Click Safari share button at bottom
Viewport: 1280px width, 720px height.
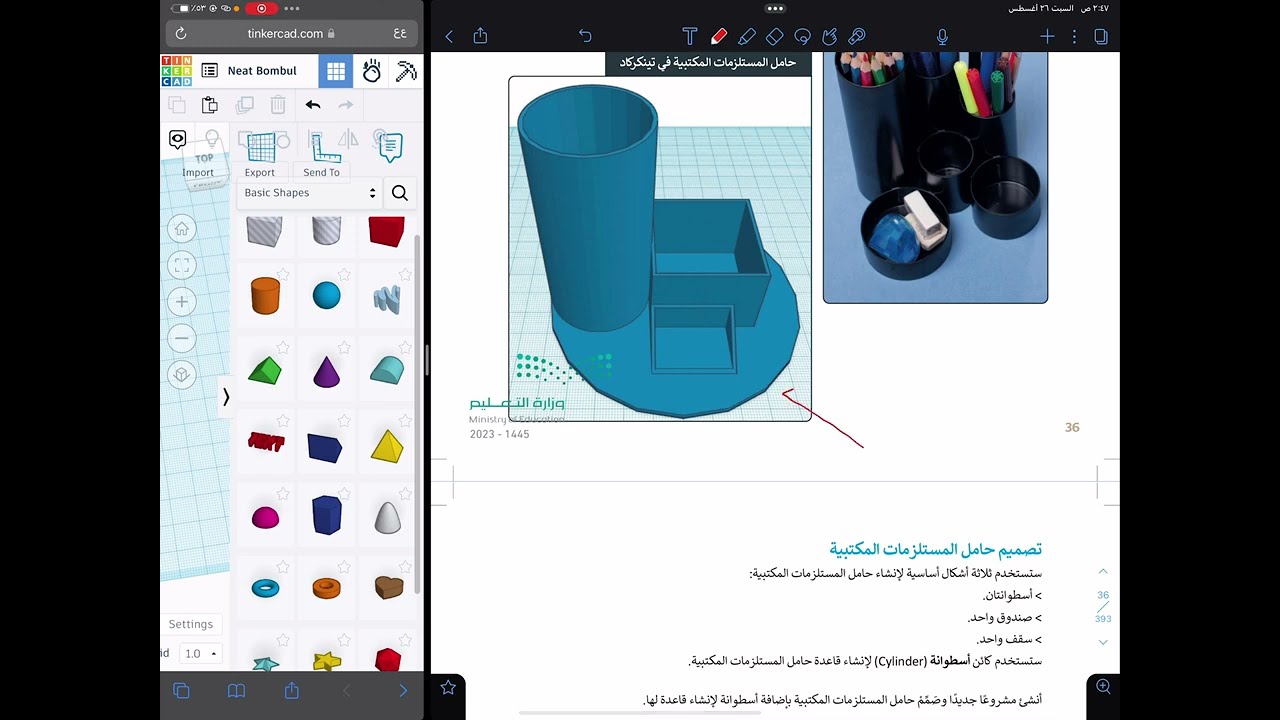292,690
